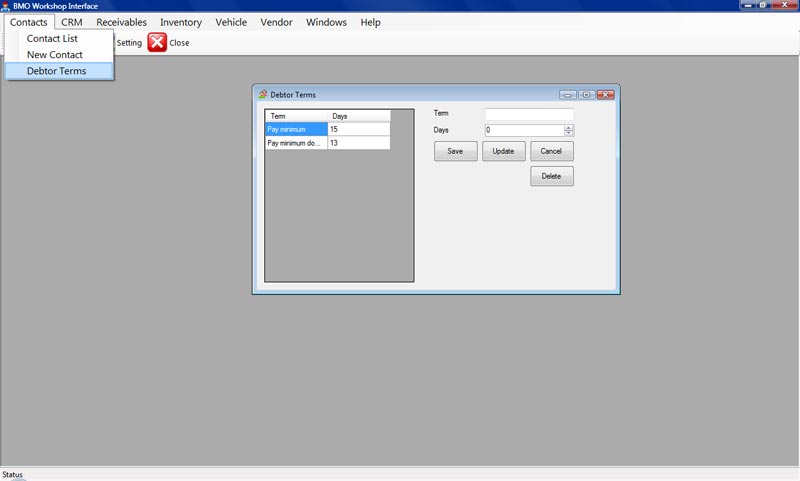Open the Help menu

370,22
